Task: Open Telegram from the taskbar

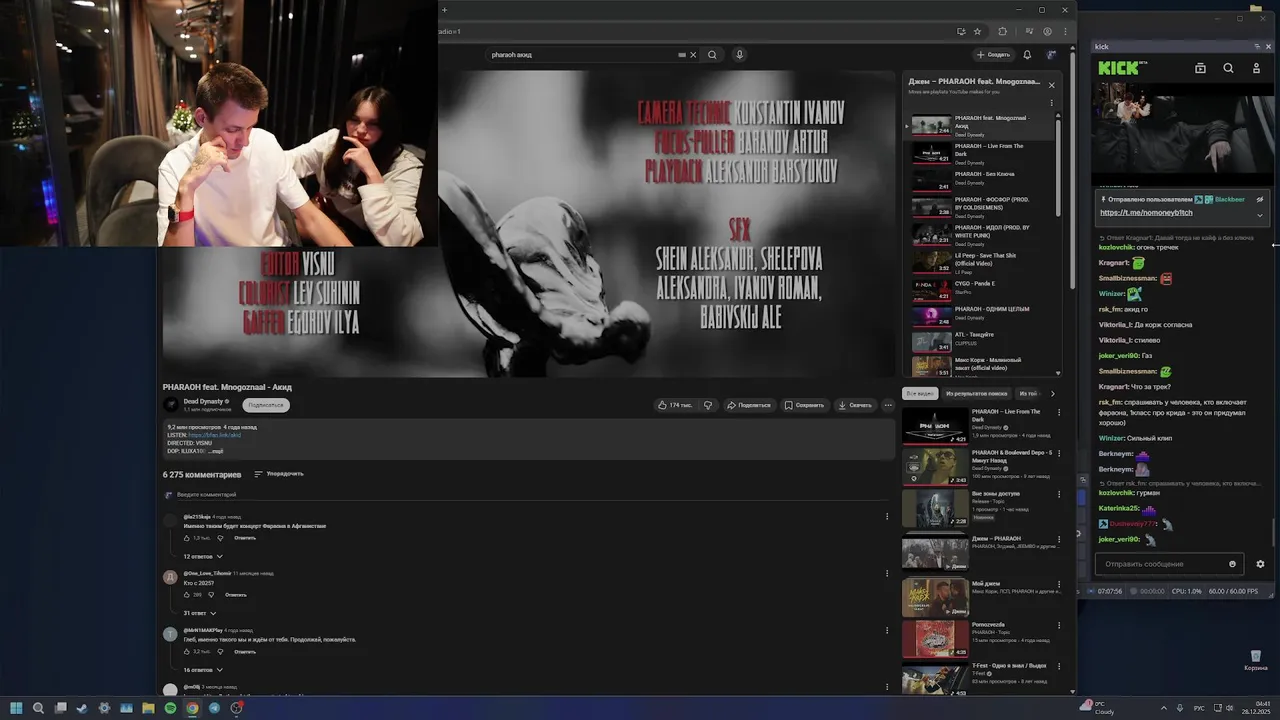Action: tap(214, 708)
